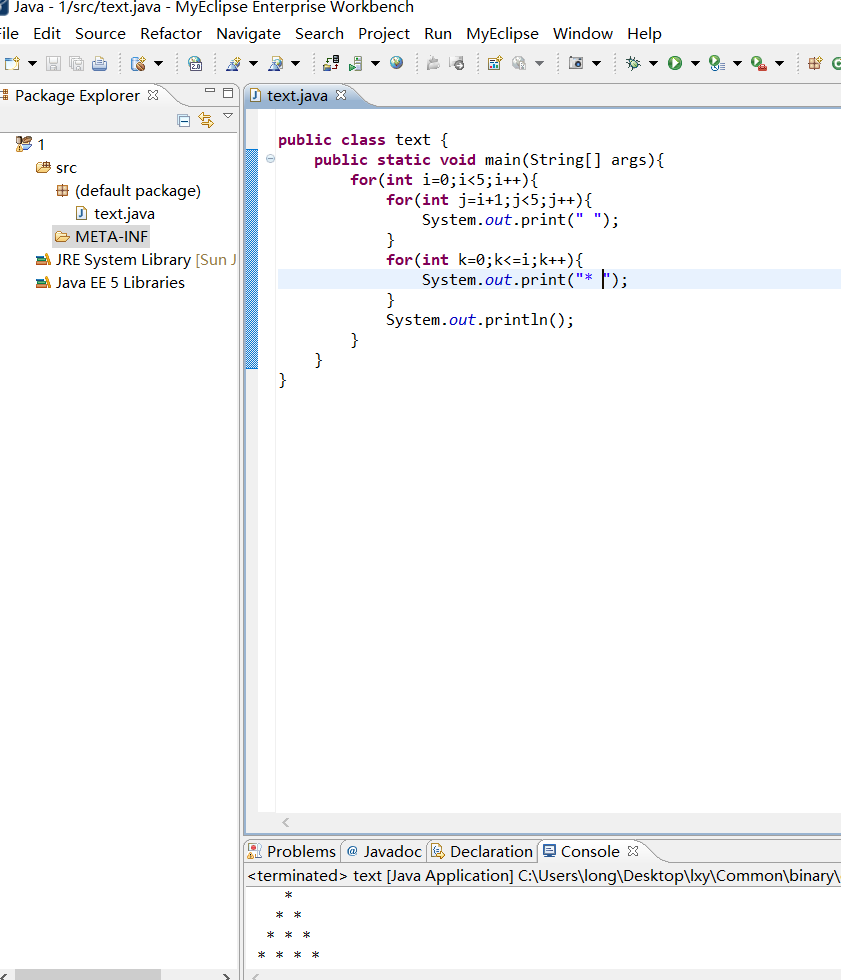Click the New file toolbar icon
The image size is (841, 980).
[x=12, y=63]
